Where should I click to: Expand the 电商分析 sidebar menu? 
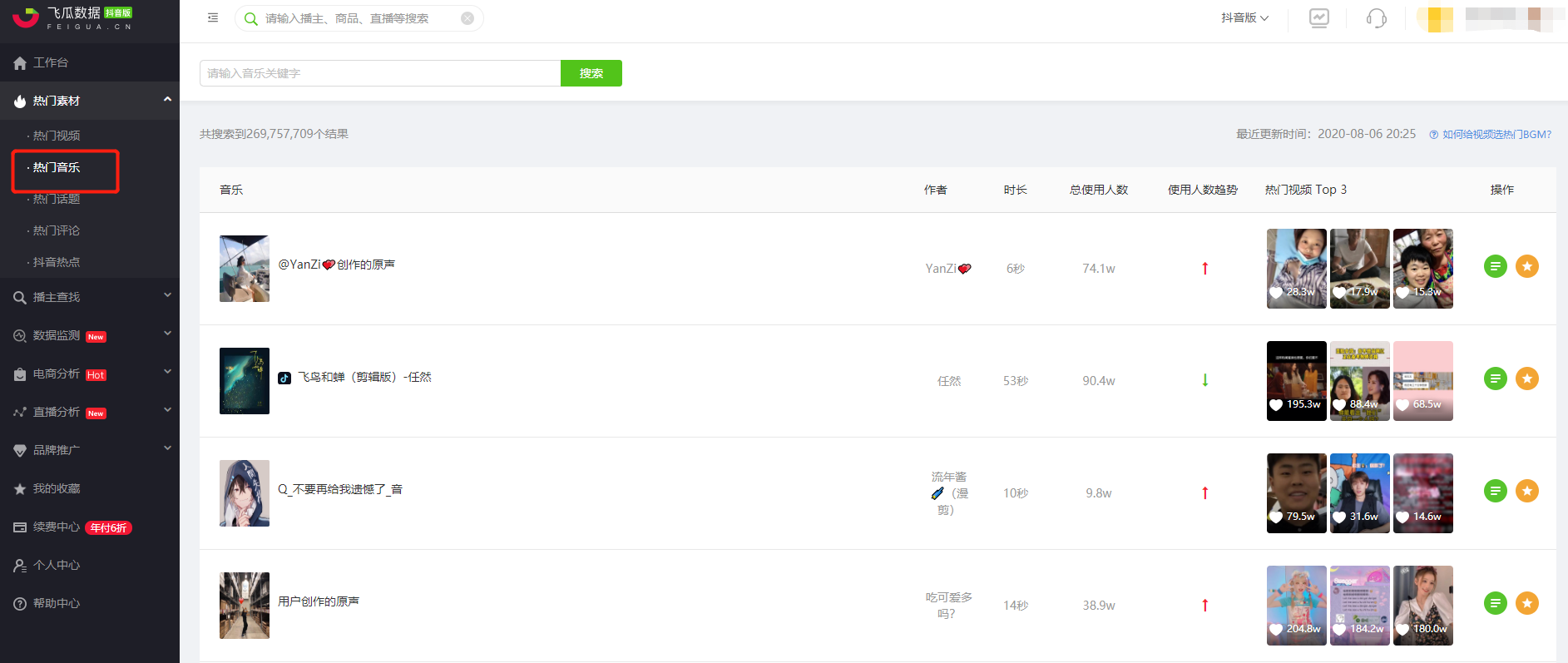pyautogui.click(x=90, y=374)
